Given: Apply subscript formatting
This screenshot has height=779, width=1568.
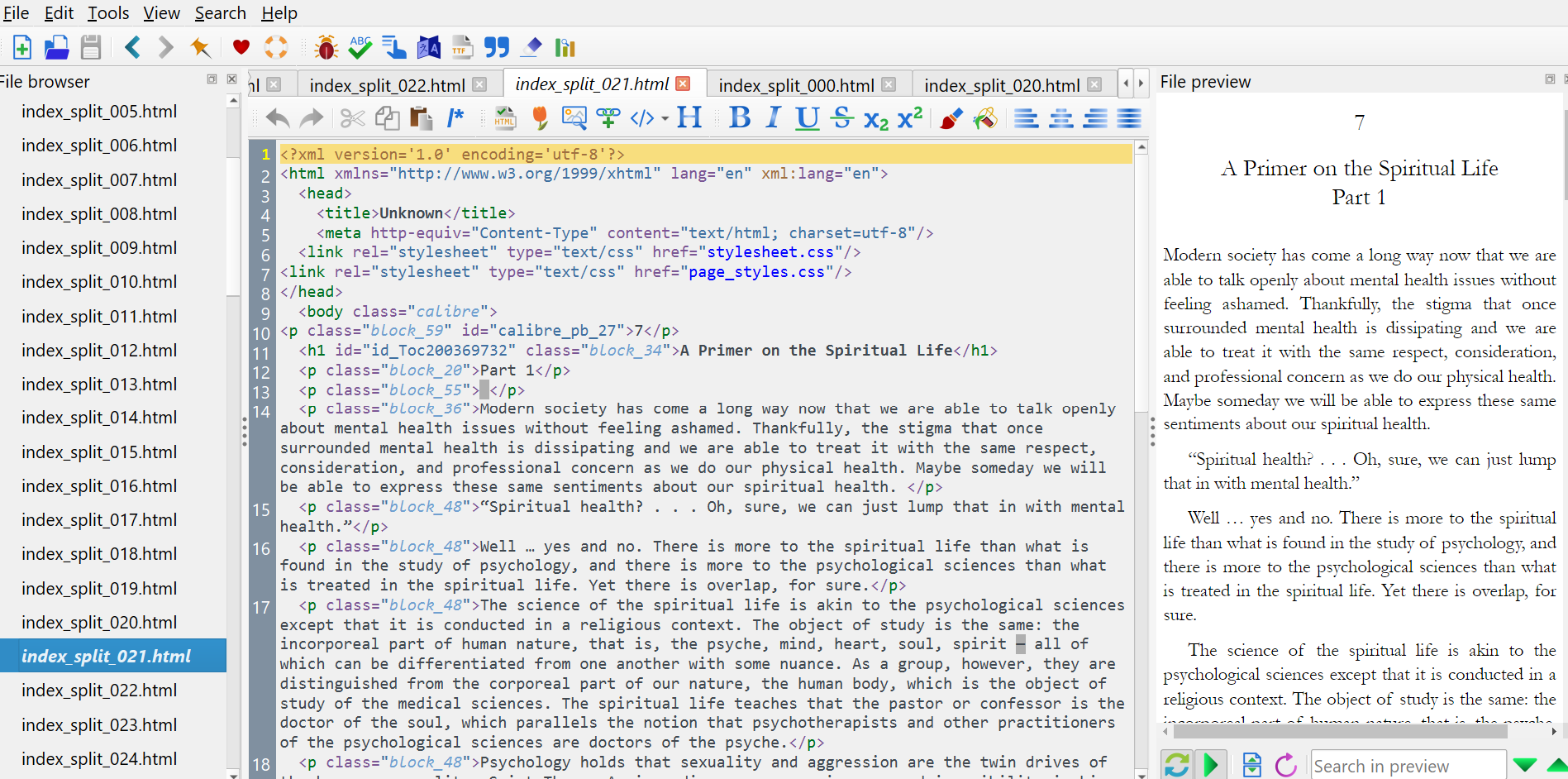Looking at the screenshot, I should pos(876,120).
